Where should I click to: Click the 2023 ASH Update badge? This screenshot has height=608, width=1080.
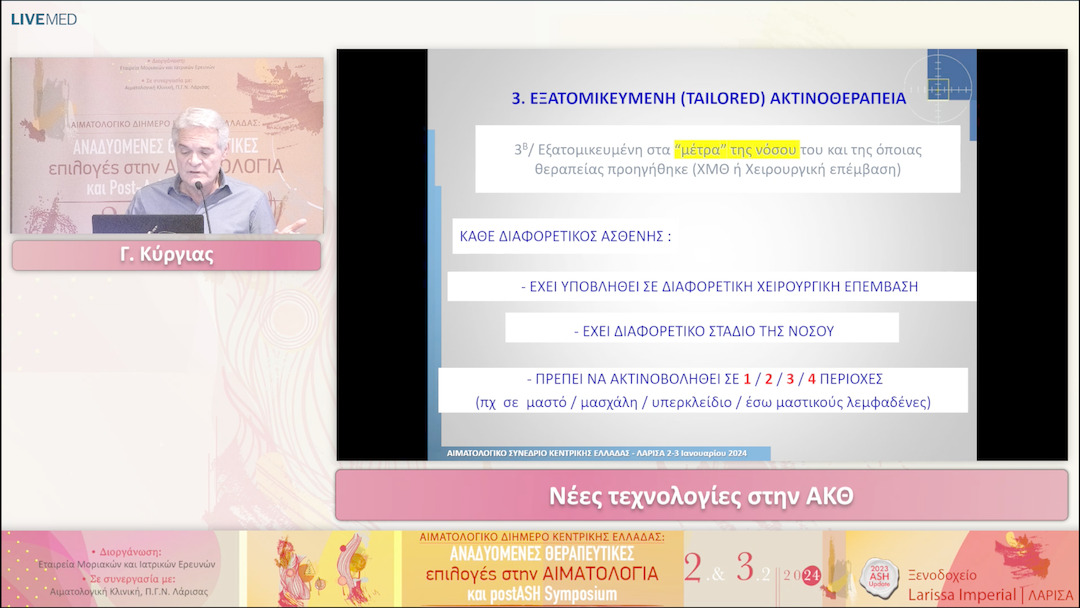click(x=879, y=577)
